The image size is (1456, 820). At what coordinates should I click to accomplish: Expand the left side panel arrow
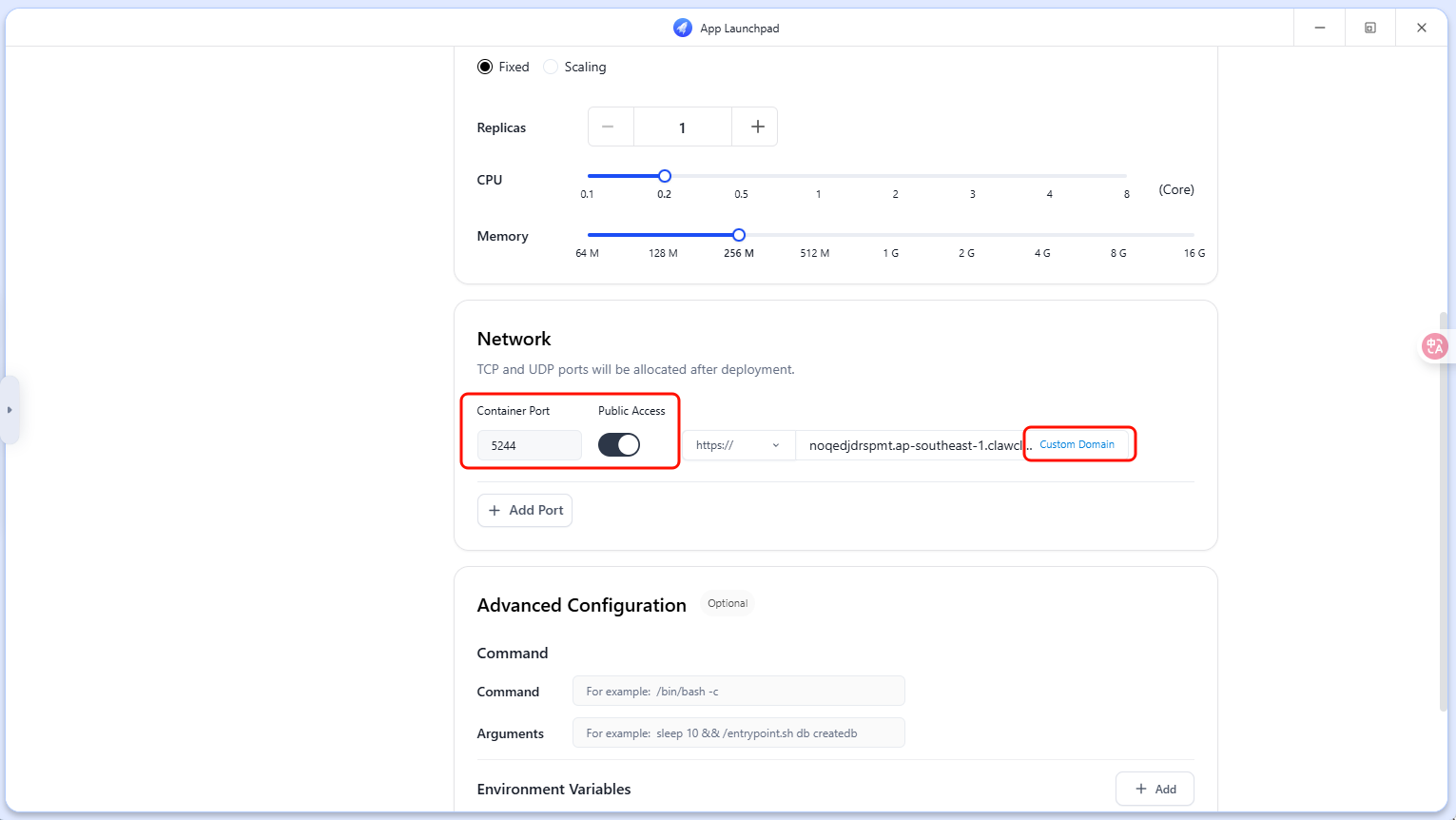pos(10,410)
